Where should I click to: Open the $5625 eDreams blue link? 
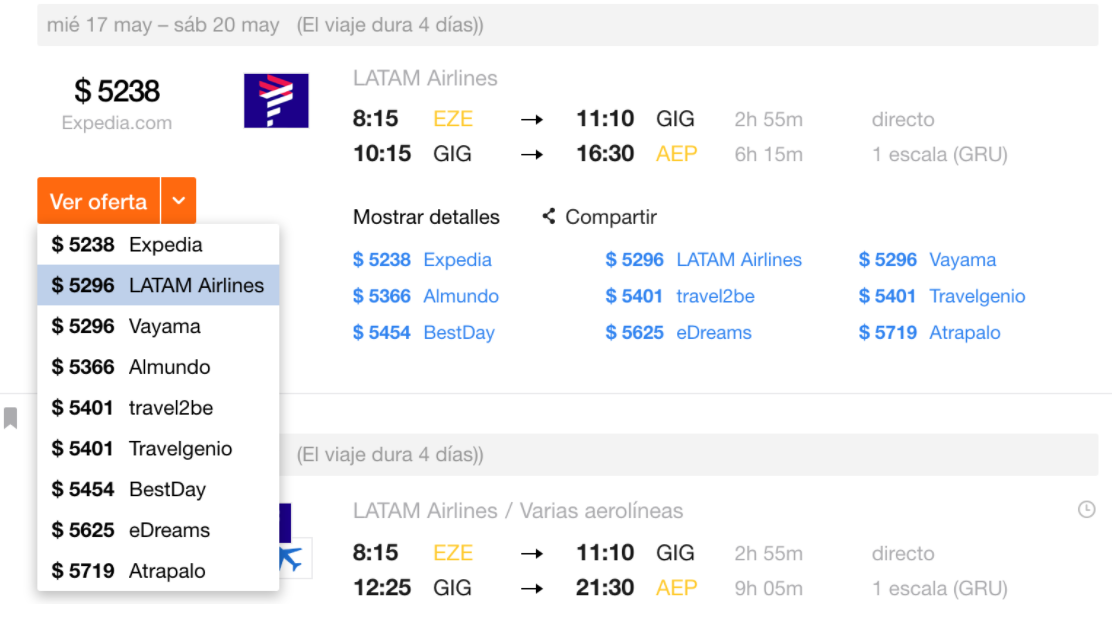[678, 332]
